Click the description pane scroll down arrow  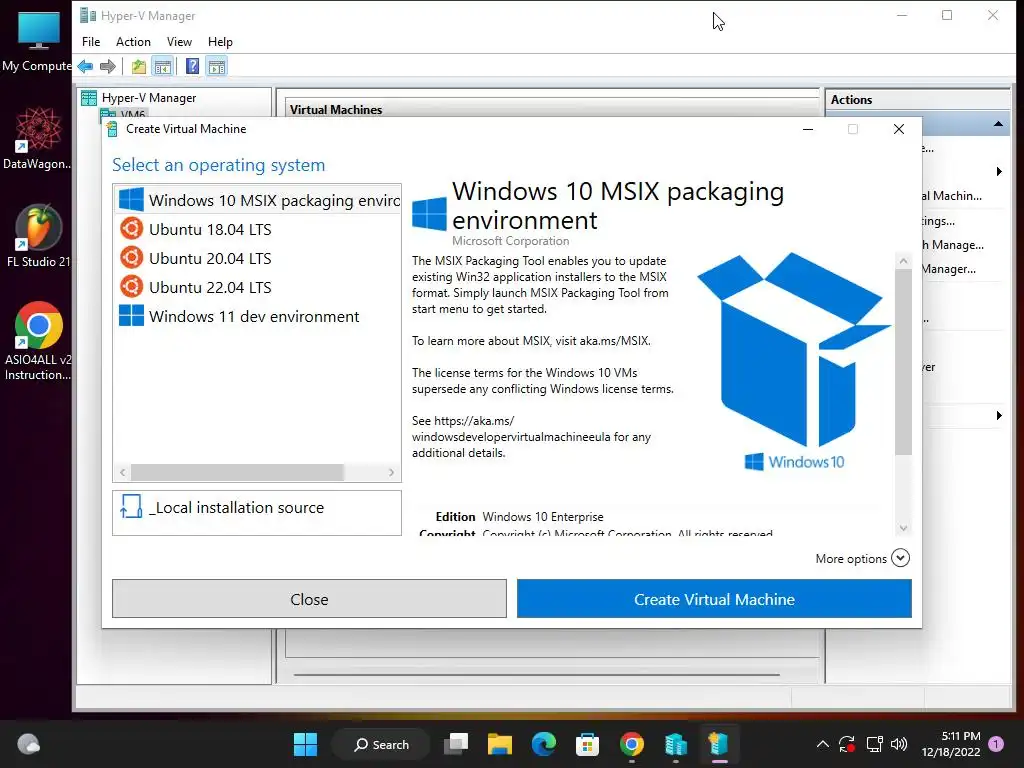(x=903, y=528)
